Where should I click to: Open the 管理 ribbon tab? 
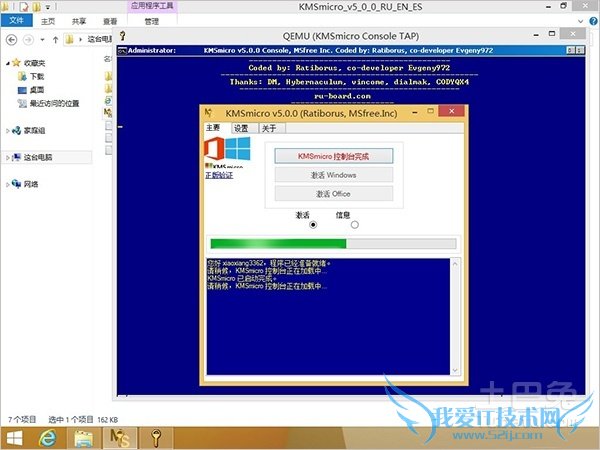pyautogui.click(x=152, y=21)
